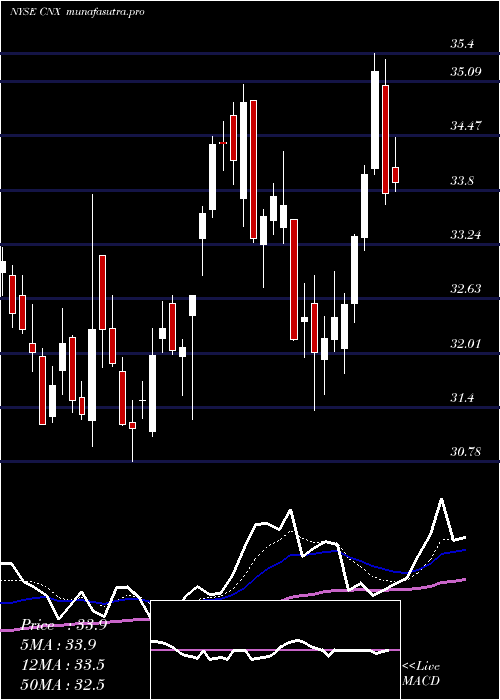Click the 35.09 price level label
The width and height of the screenshot is (500, 700).
click(466, 71)
